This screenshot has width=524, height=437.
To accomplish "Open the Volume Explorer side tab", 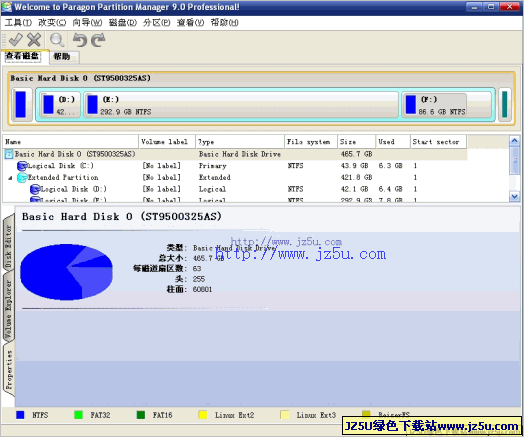I will (8, 308).
